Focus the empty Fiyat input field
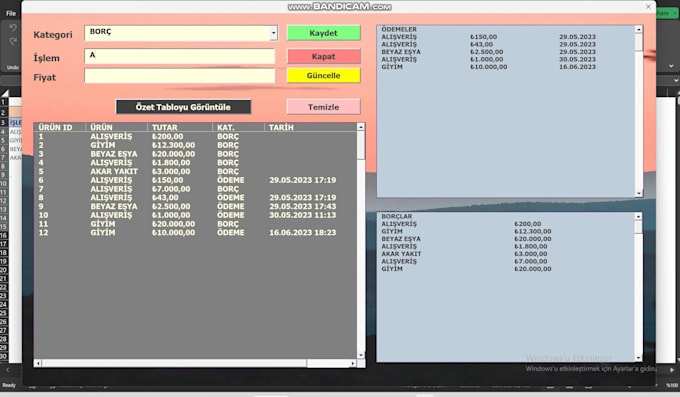The width and height of the screenshot is (680, 397). pyautogui.click(x=180, y=76)
